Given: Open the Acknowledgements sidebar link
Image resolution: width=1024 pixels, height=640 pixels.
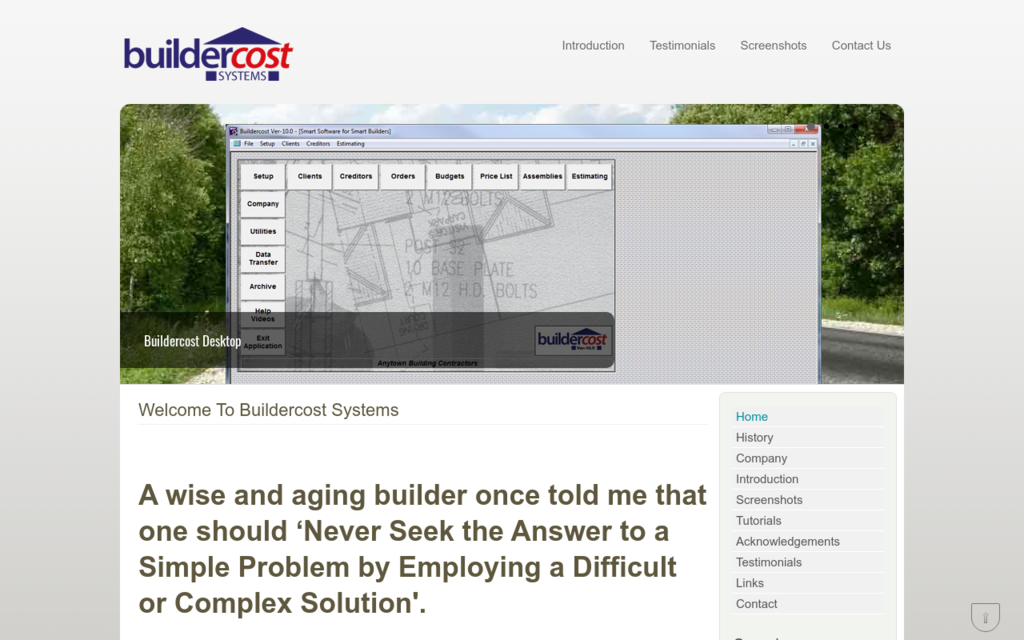Looking at the screenshot, I should coord(788,542).
